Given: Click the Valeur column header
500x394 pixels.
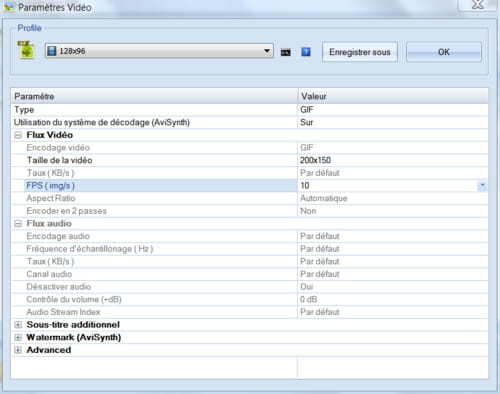Looking at the screenshot, I should tap(393, 96).
